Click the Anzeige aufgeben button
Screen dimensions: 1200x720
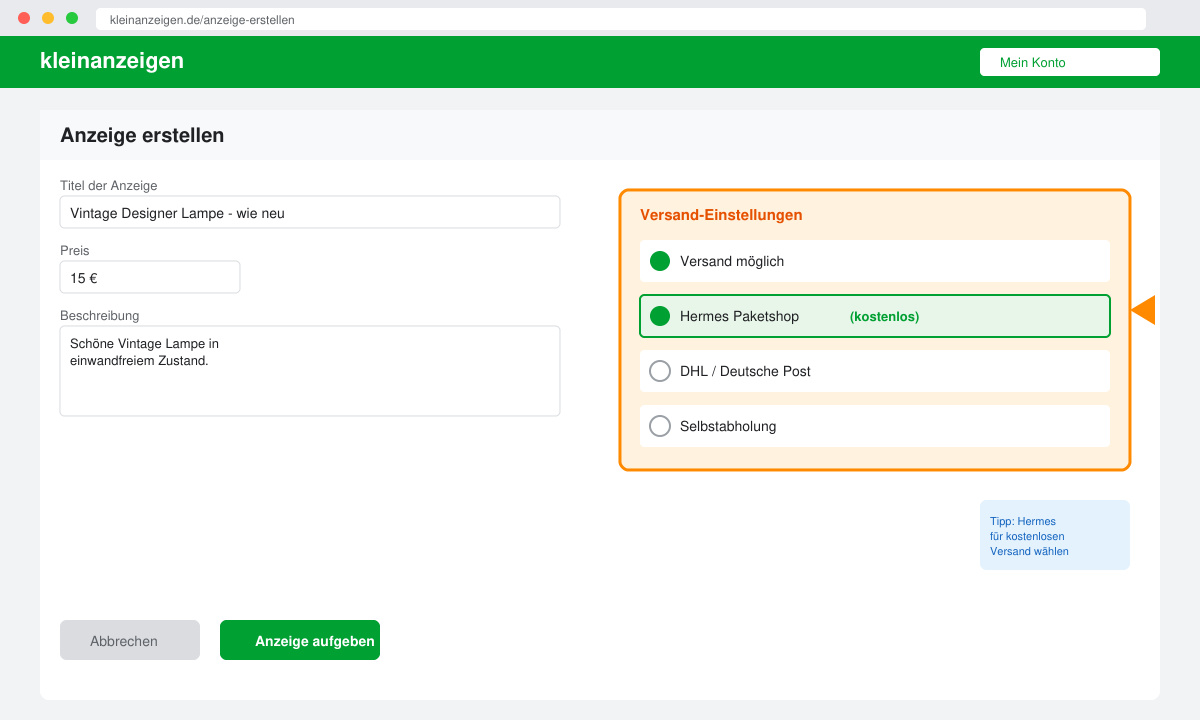pyautogui.click(x=300, y=640)
